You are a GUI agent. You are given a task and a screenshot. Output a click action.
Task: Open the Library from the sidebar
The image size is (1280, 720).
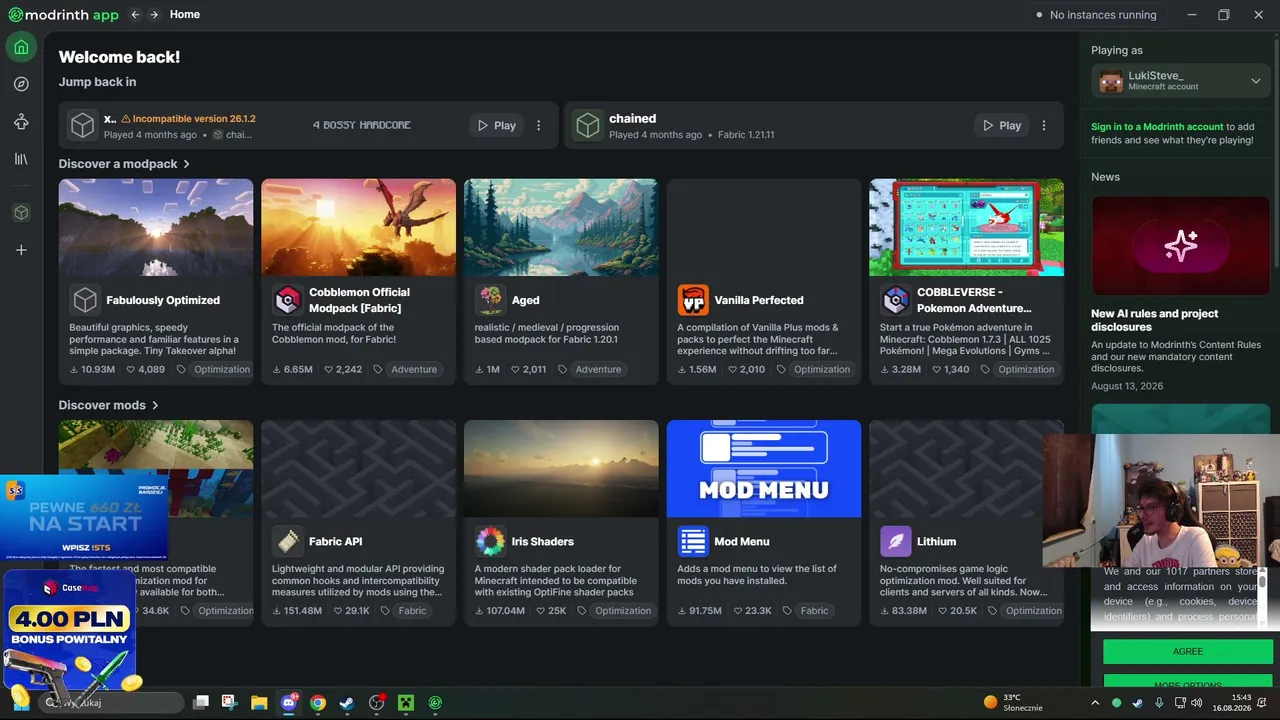coord(21,159)
